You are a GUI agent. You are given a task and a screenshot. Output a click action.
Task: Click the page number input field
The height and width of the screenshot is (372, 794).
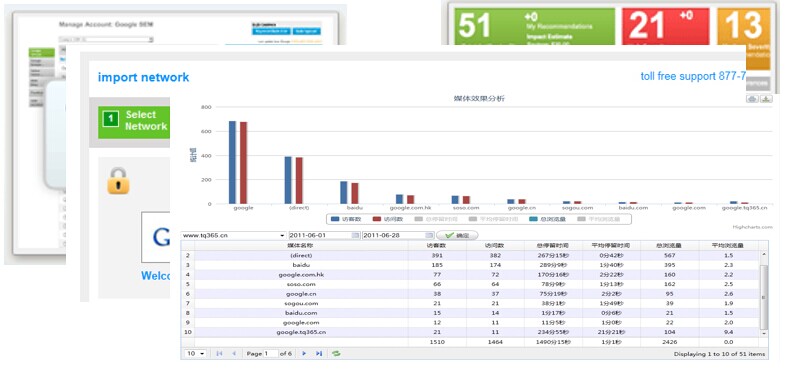(270, 354)
